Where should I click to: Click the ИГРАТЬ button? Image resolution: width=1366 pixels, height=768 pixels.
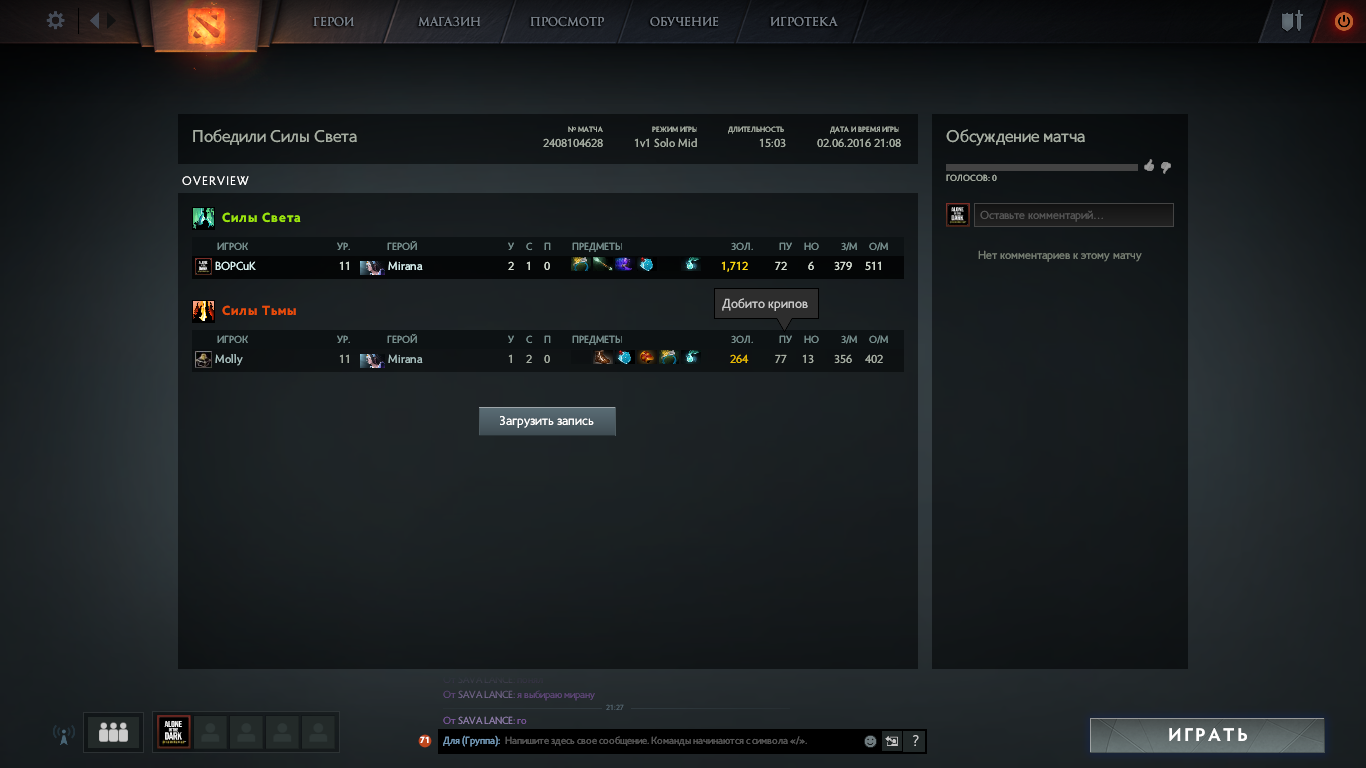pyautogui.click(x=1207, y=735)
